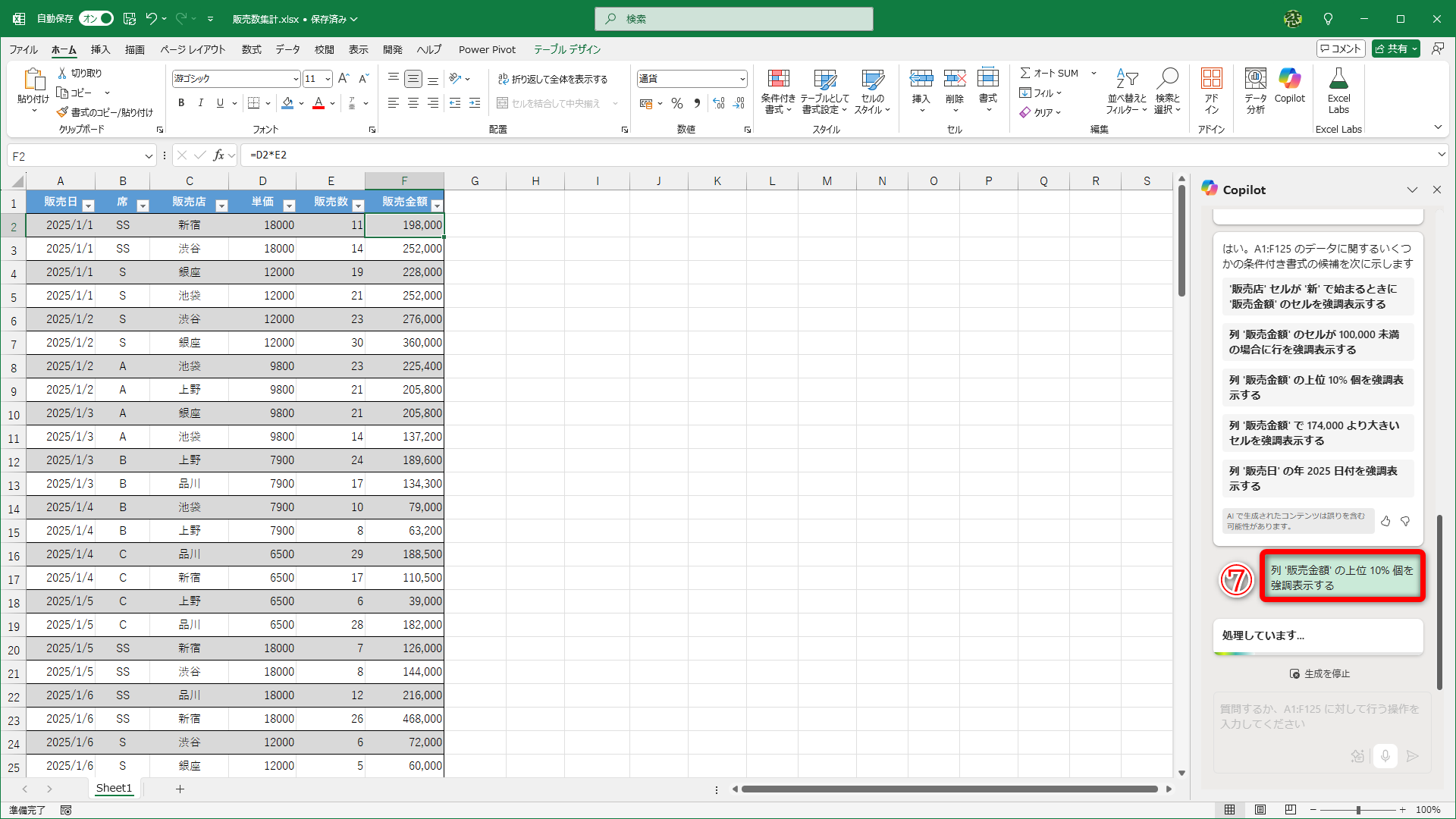Open the 通貨 number format dropdown
This screenshot has width=1456, height=819.
[742, 79]
